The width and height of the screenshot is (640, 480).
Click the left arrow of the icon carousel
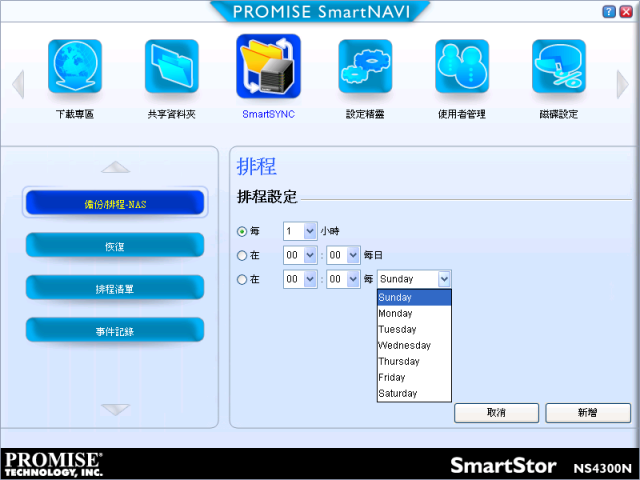[18, 84]
